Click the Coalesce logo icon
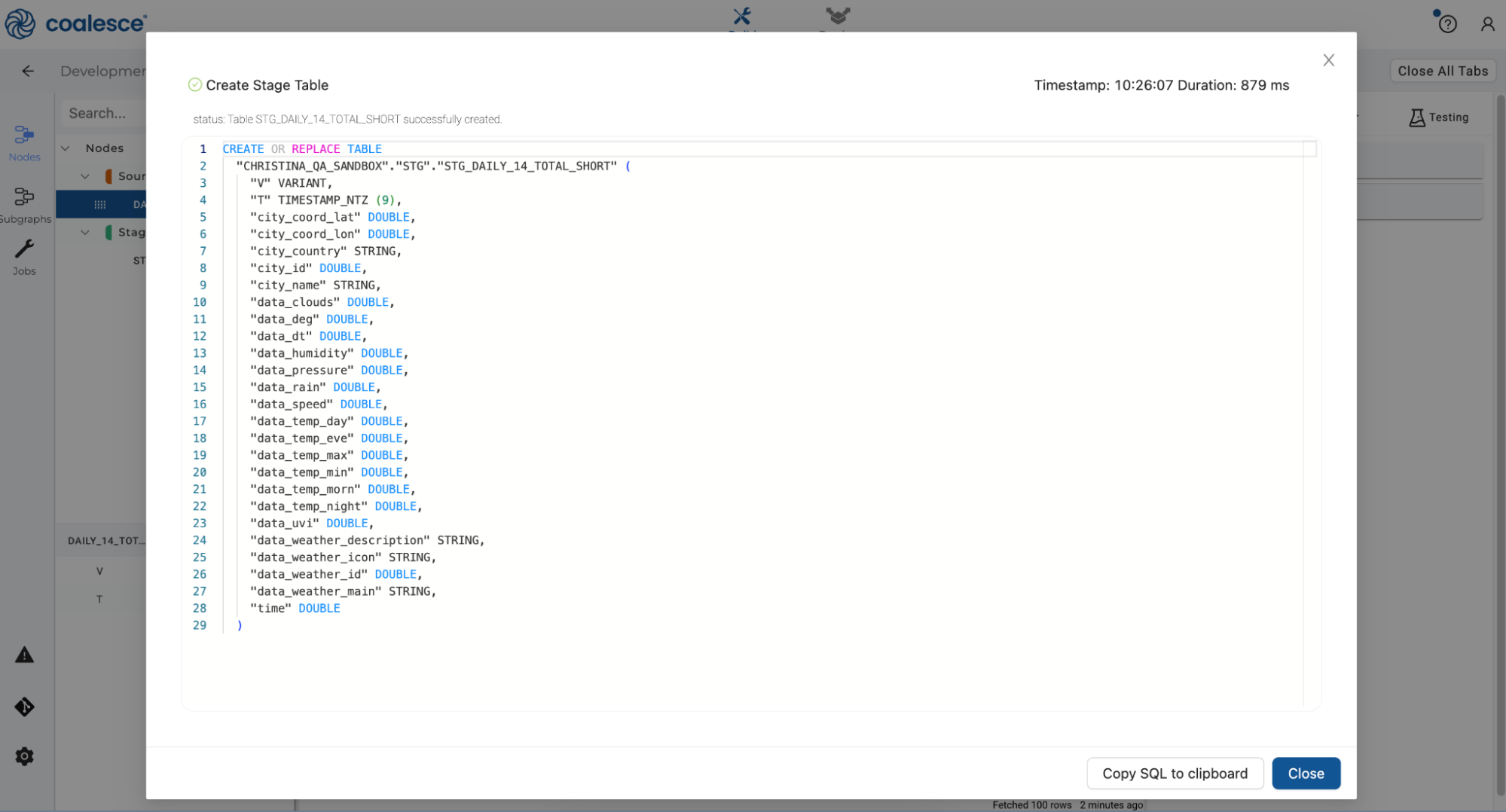The height and width of the screenshot is (812, 1506). point(20,23)
